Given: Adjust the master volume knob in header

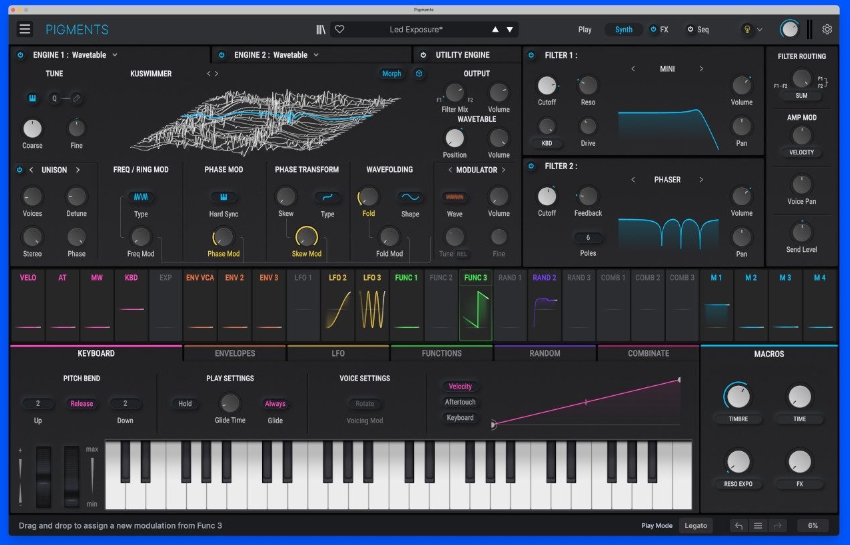Looking at the screenshot, I should point(789,29).
